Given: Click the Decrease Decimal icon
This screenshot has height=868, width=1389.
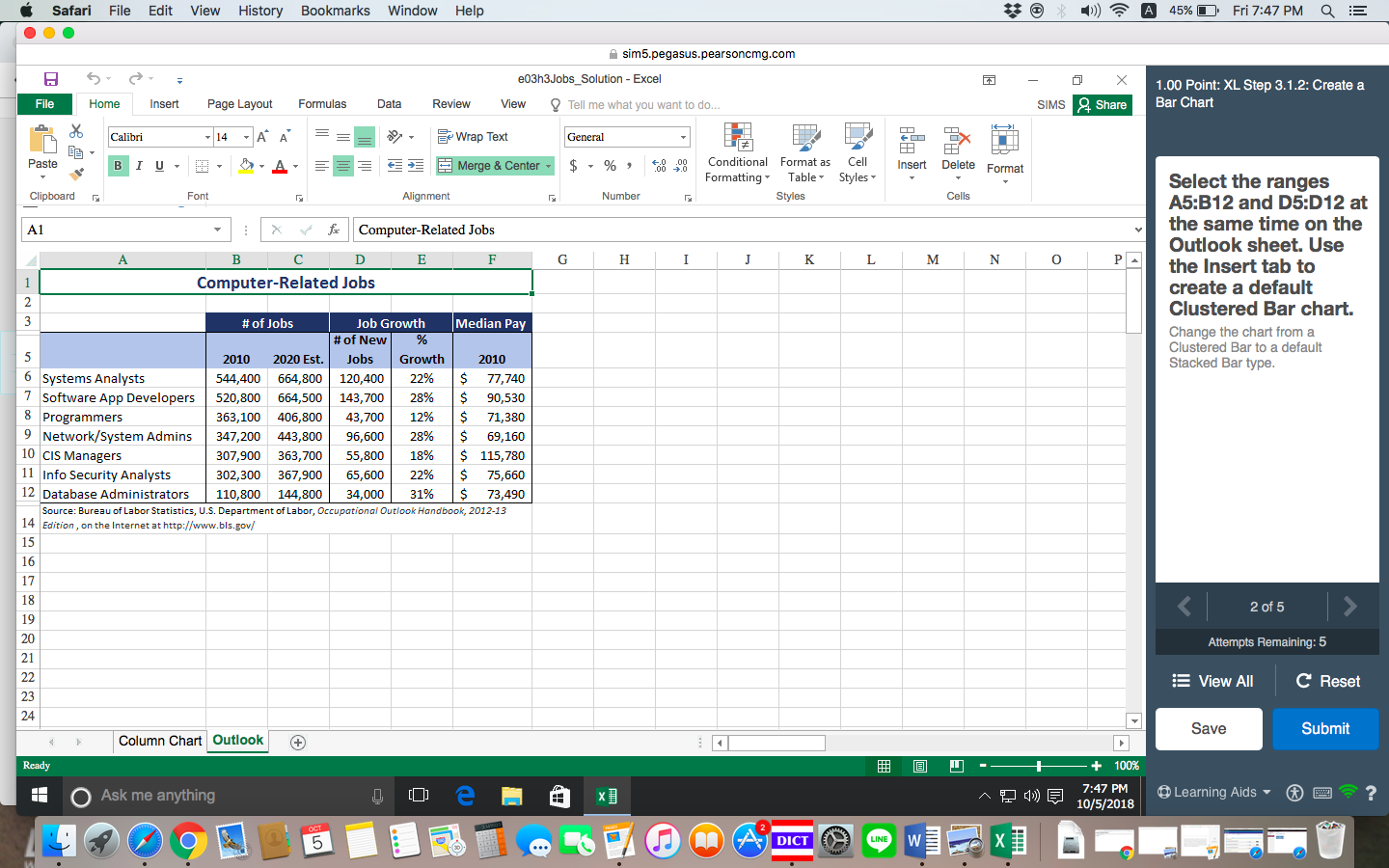Looking at the screenshot, I should (681, 166).
